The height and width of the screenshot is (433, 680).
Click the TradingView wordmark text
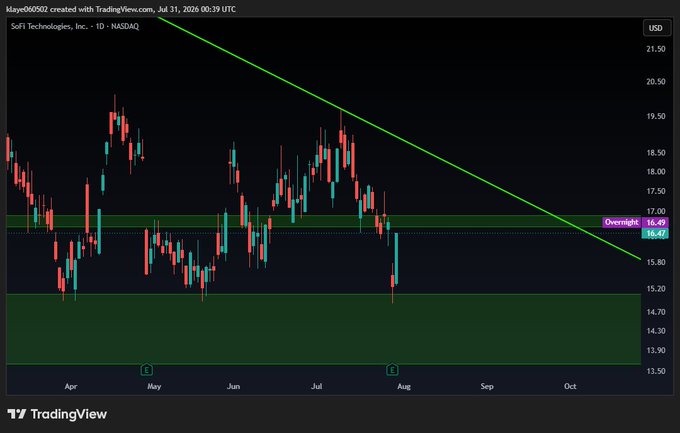(69, 414)
